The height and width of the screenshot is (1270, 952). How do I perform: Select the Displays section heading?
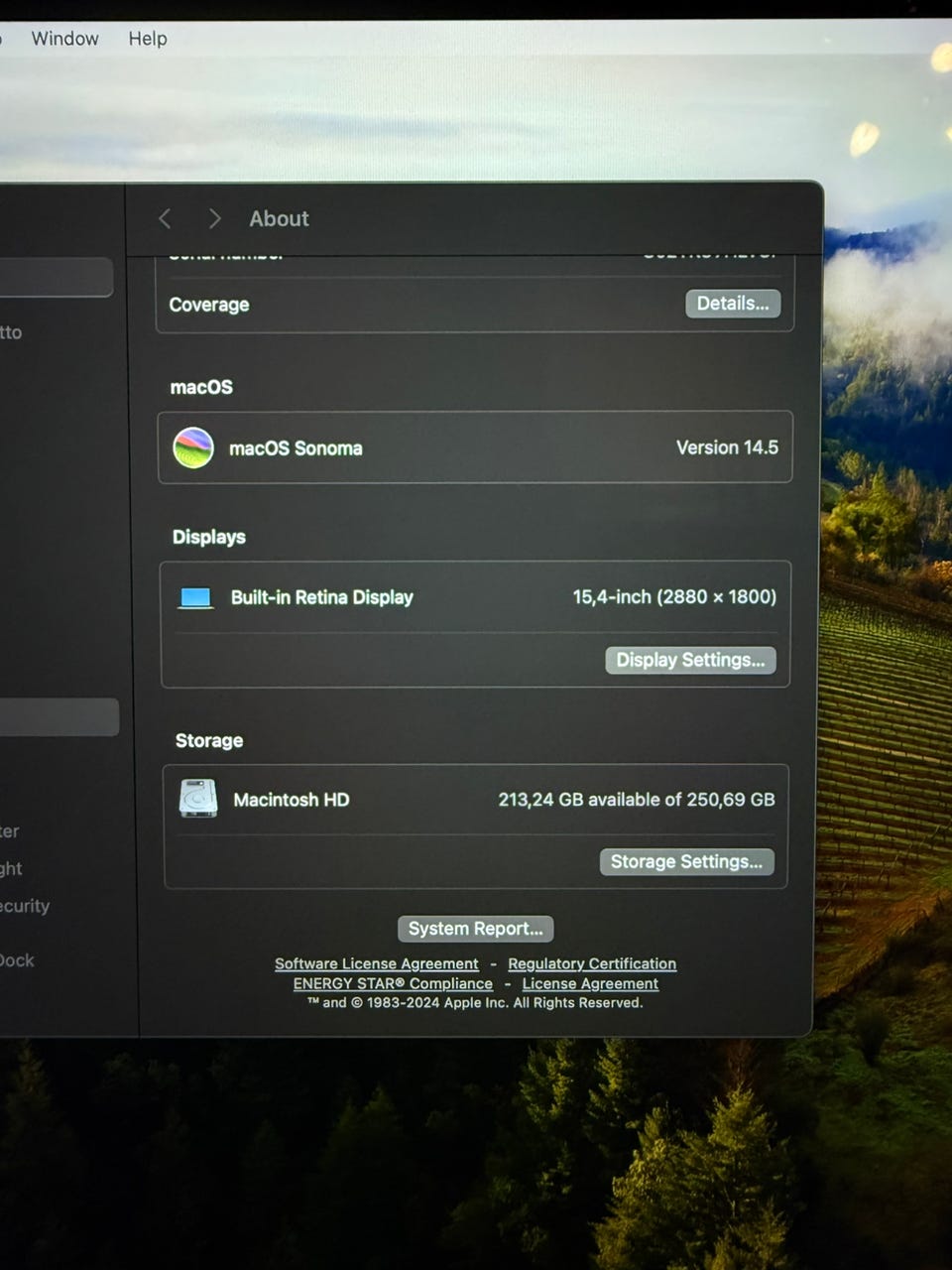click(209, 537)
